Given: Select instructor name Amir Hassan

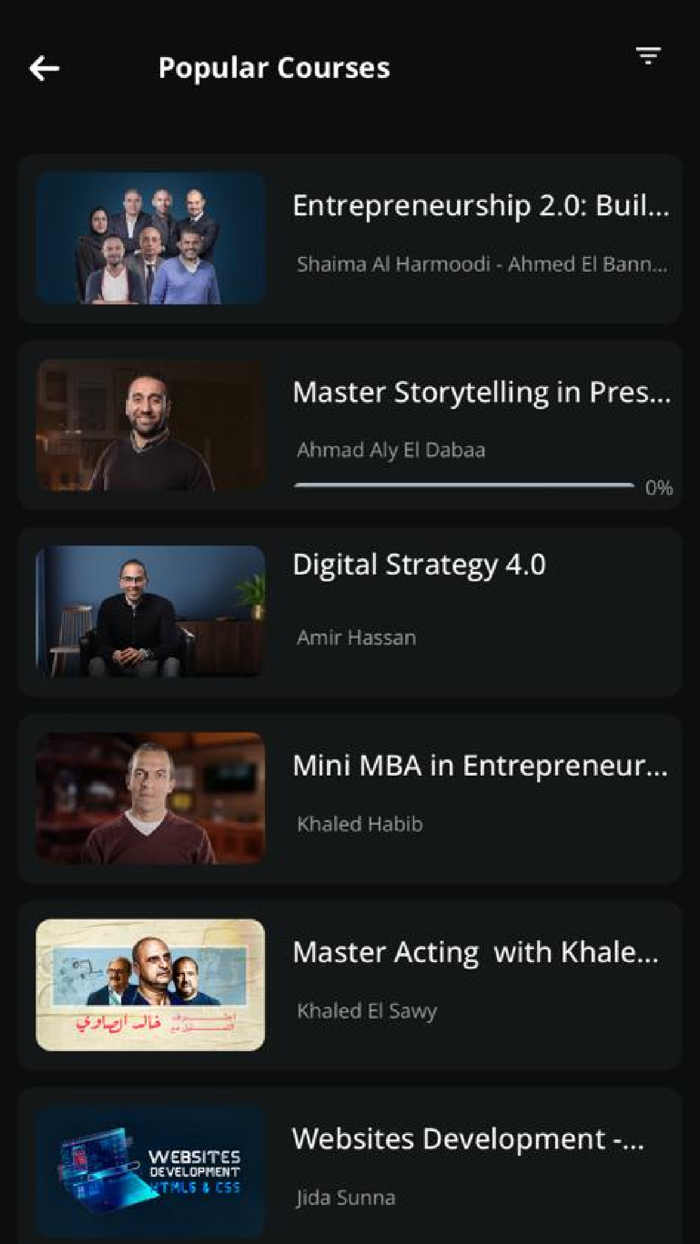Looking at the screenshot, I should [356, 637].
